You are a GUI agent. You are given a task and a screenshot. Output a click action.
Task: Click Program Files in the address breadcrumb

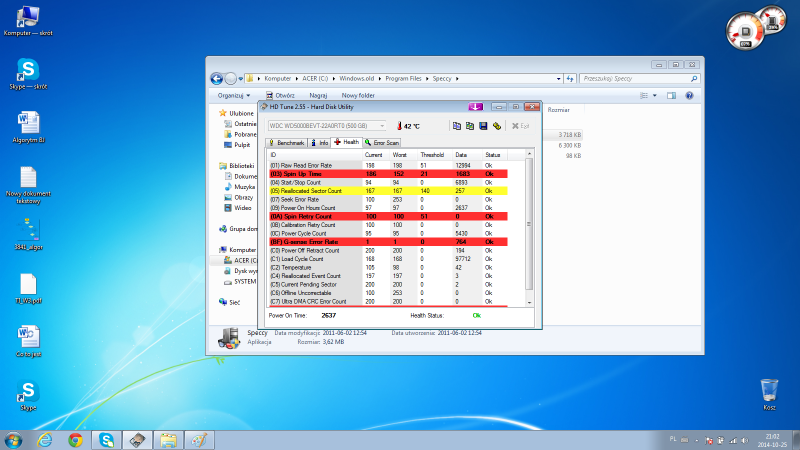pyautogui.click(x=404, y=79)
